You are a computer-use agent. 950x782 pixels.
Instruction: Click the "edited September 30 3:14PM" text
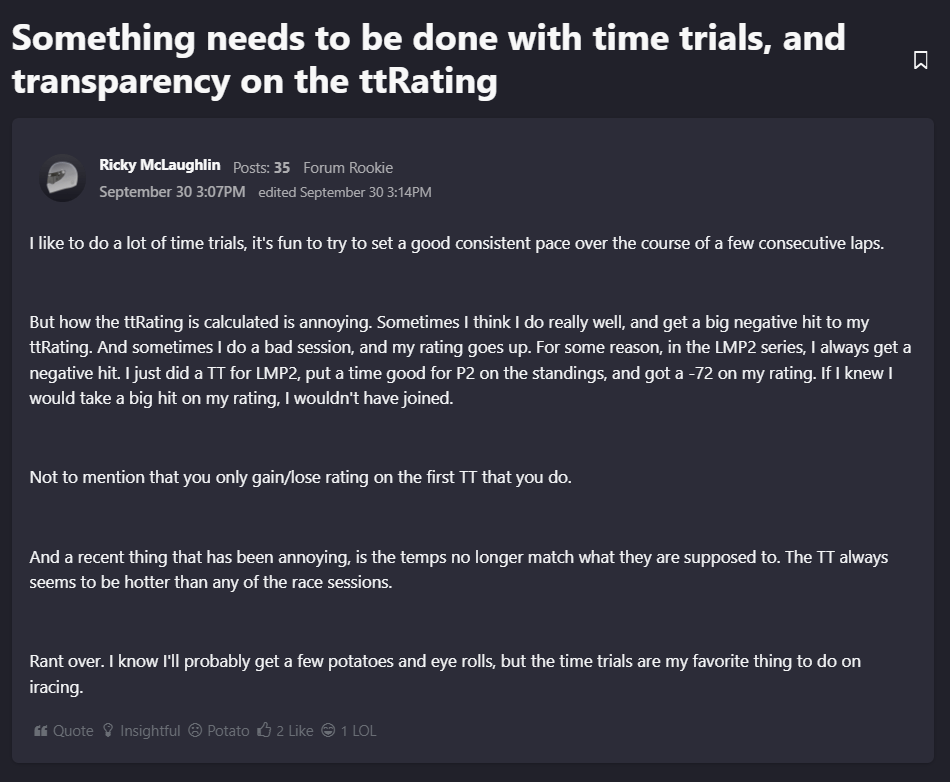coord(345,192)
